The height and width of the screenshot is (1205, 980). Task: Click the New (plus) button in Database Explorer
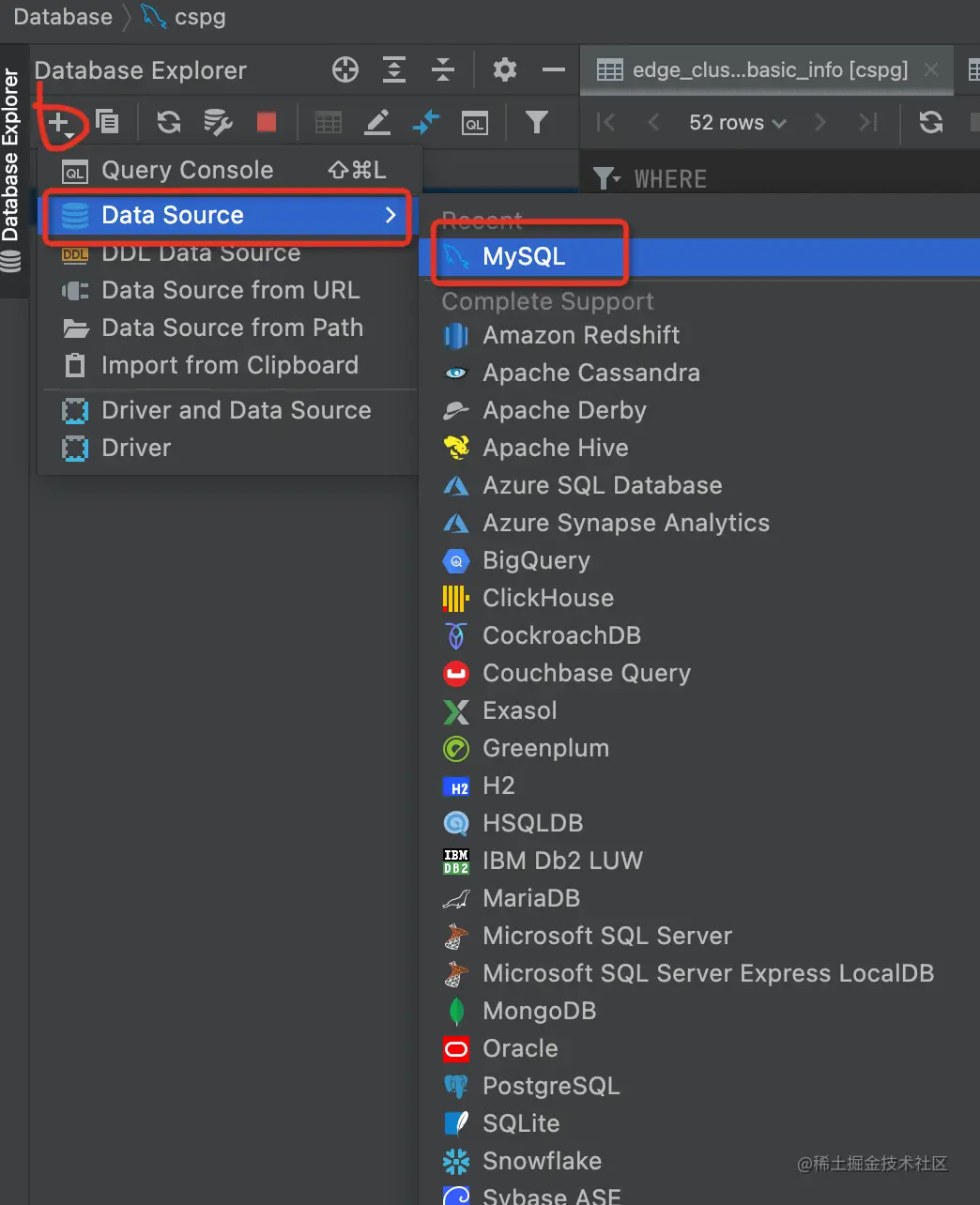pos(60,122)
